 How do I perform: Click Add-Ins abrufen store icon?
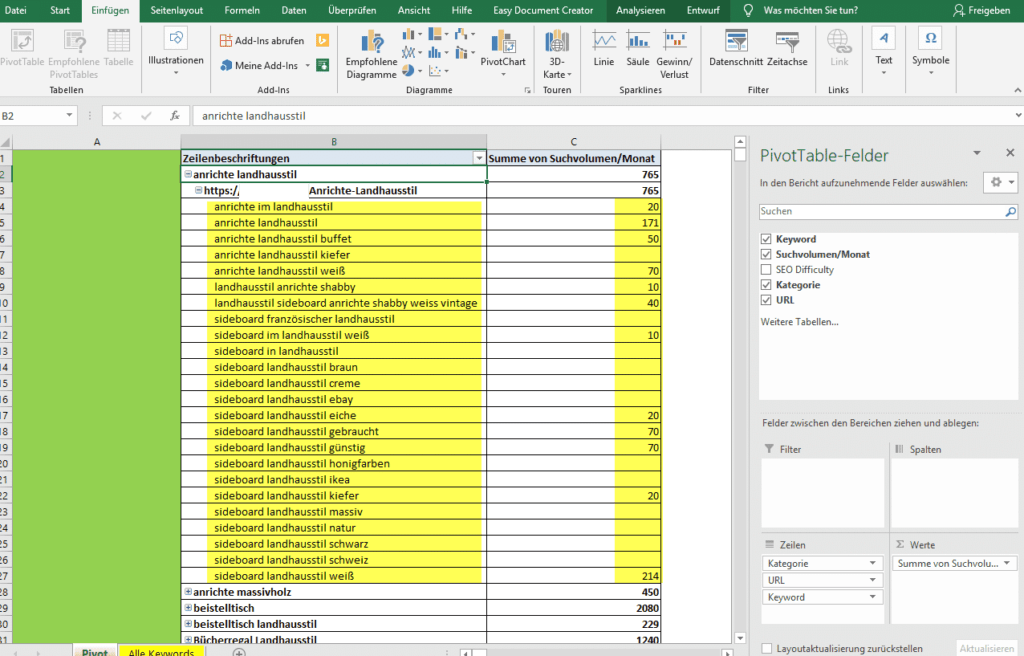click(225, 41)
